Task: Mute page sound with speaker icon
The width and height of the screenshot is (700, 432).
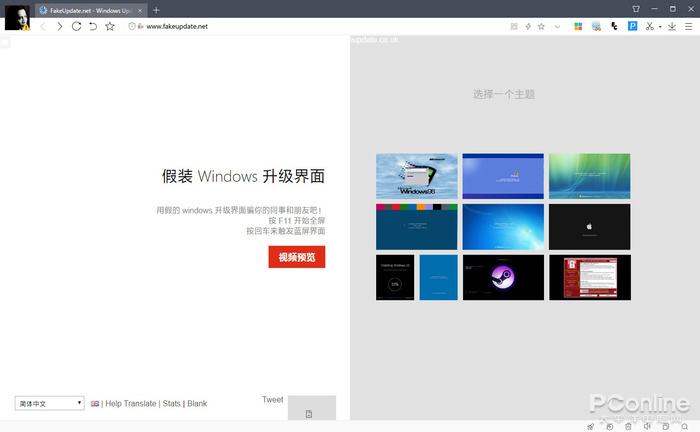Action: point(647,427)
